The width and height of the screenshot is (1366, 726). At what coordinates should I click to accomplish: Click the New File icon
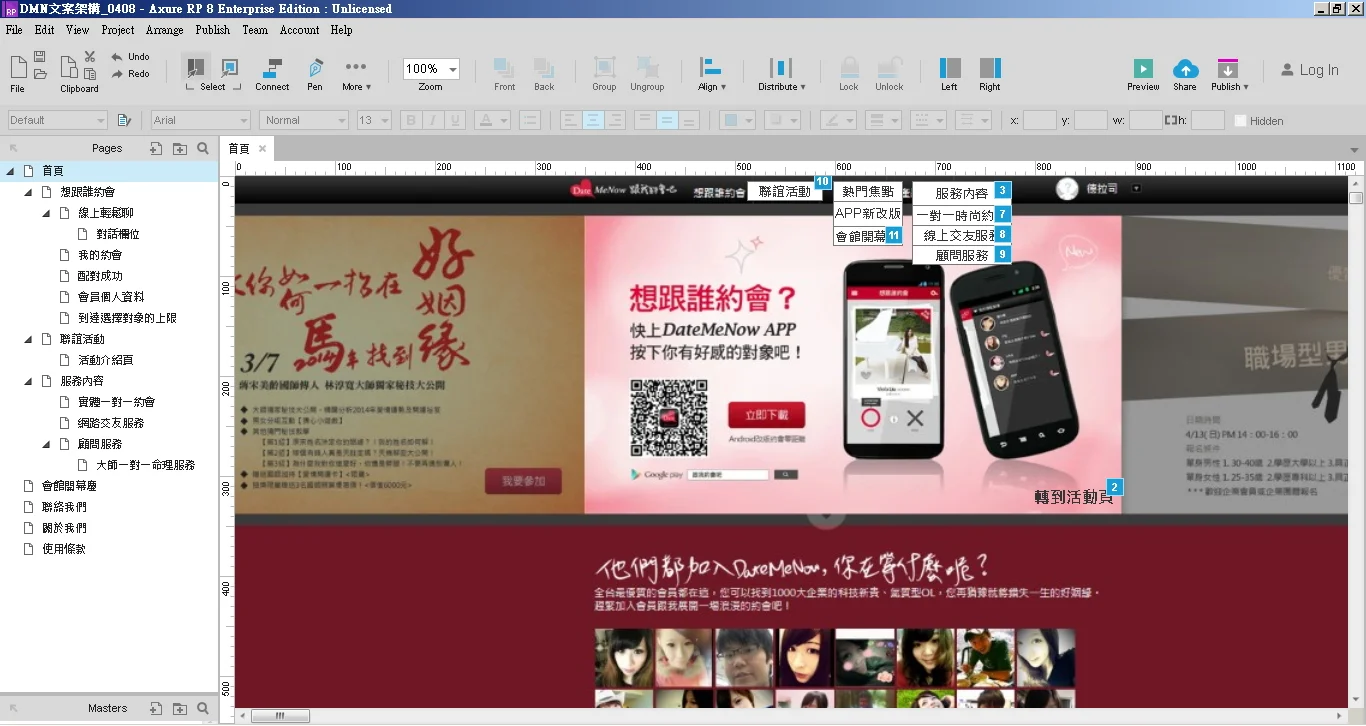[18, 67]
